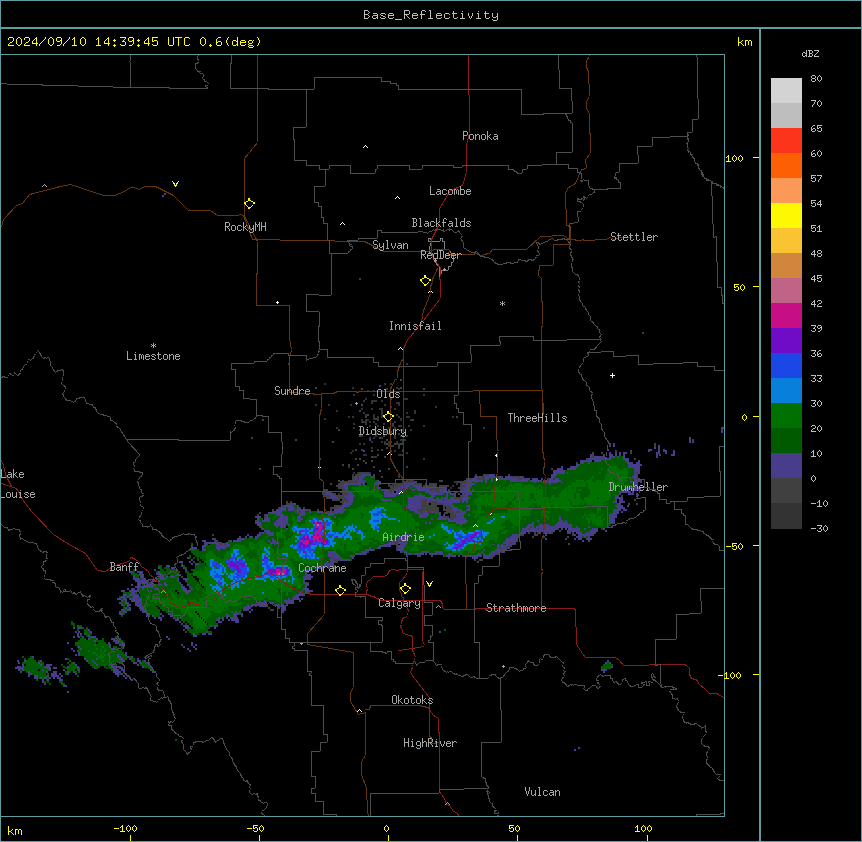Click the white plus marker east of ThreeHills
Viewport: 862px width, 842px height.
click(612, 375)
